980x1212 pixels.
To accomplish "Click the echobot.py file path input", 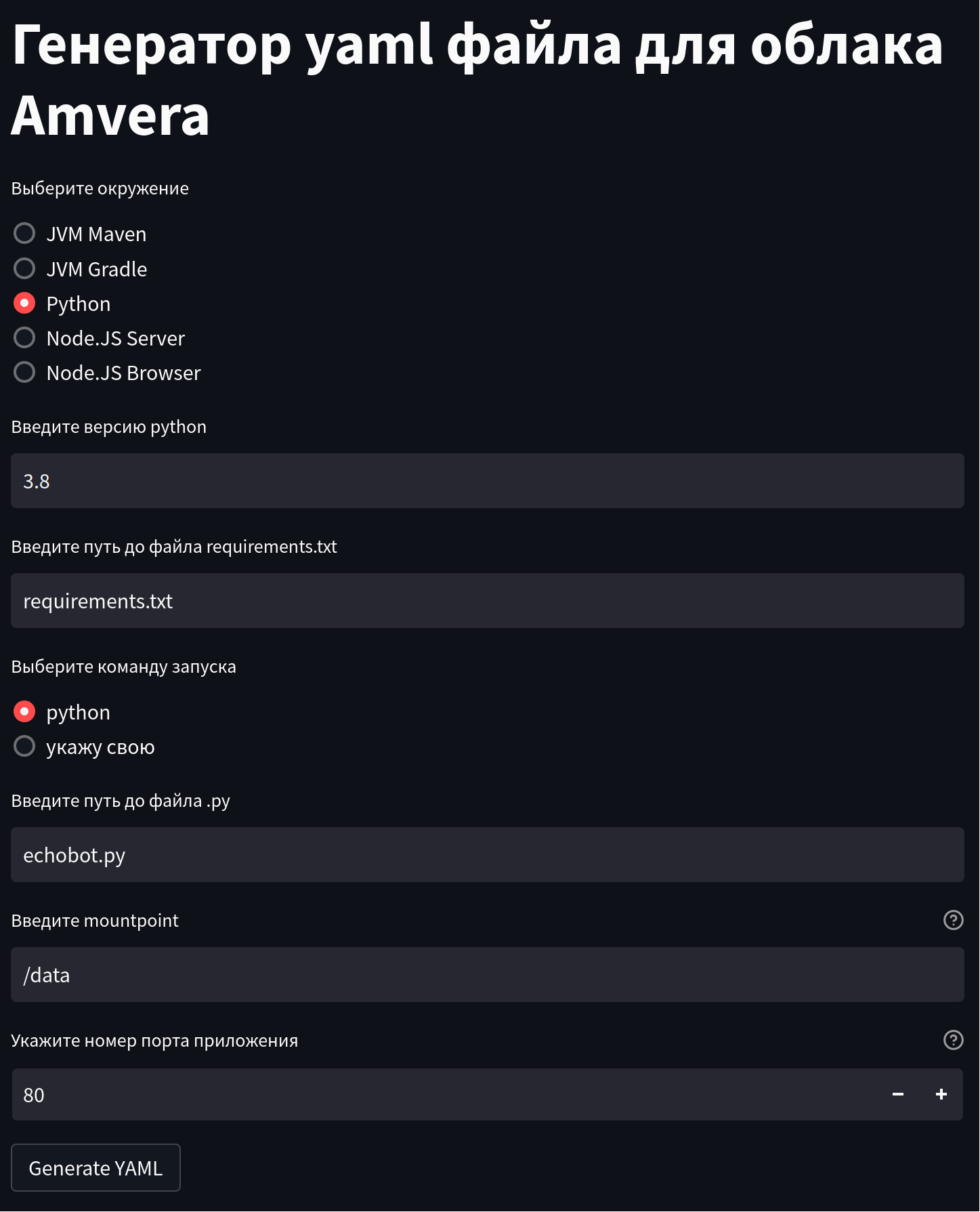I will (x=488, y=855).
